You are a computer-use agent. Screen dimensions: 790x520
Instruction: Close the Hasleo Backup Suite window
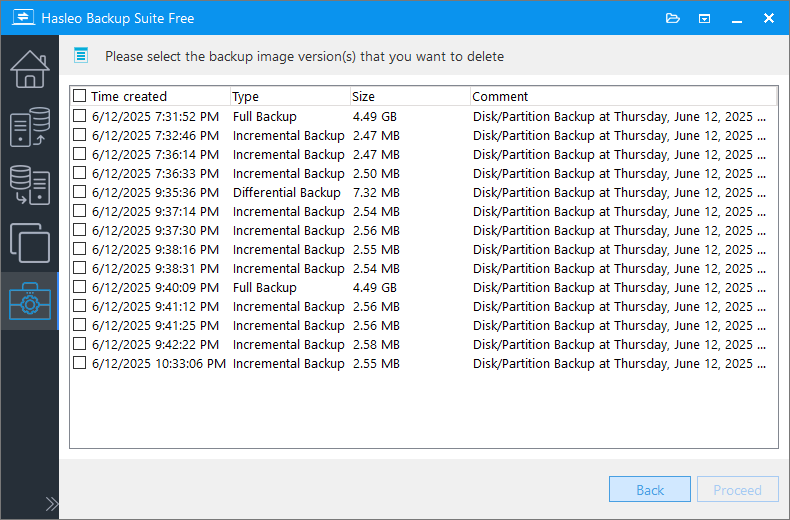click(x=769, y=18)
